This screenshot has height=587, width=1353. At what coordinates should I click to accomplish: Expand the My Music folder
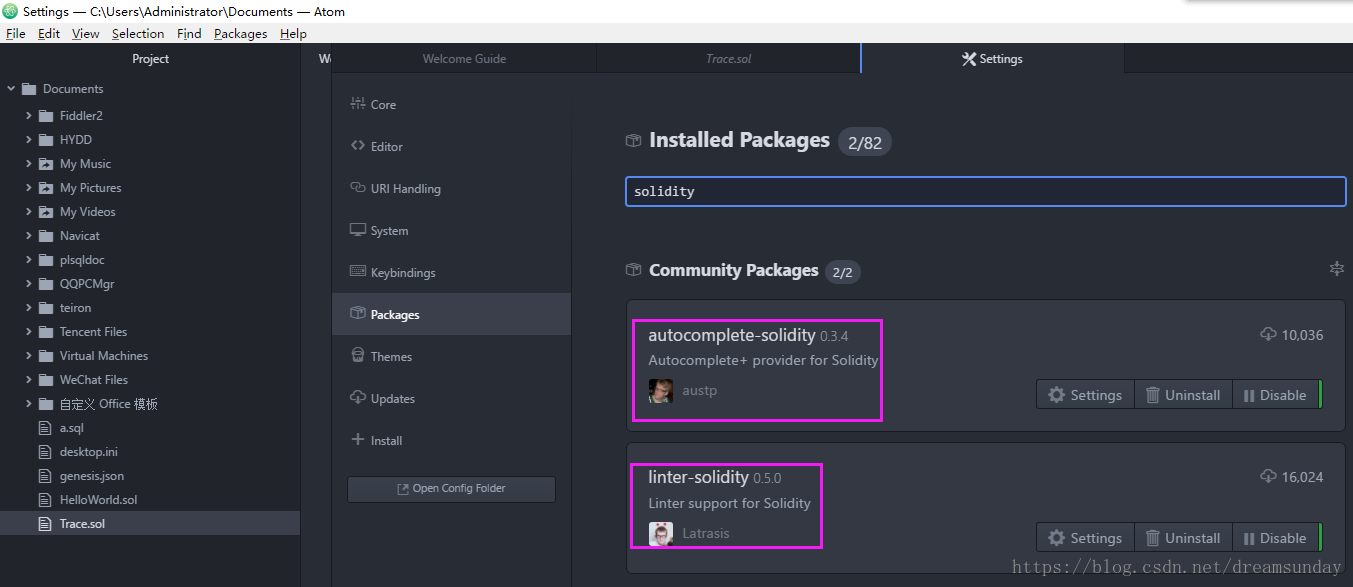(29, 164)
